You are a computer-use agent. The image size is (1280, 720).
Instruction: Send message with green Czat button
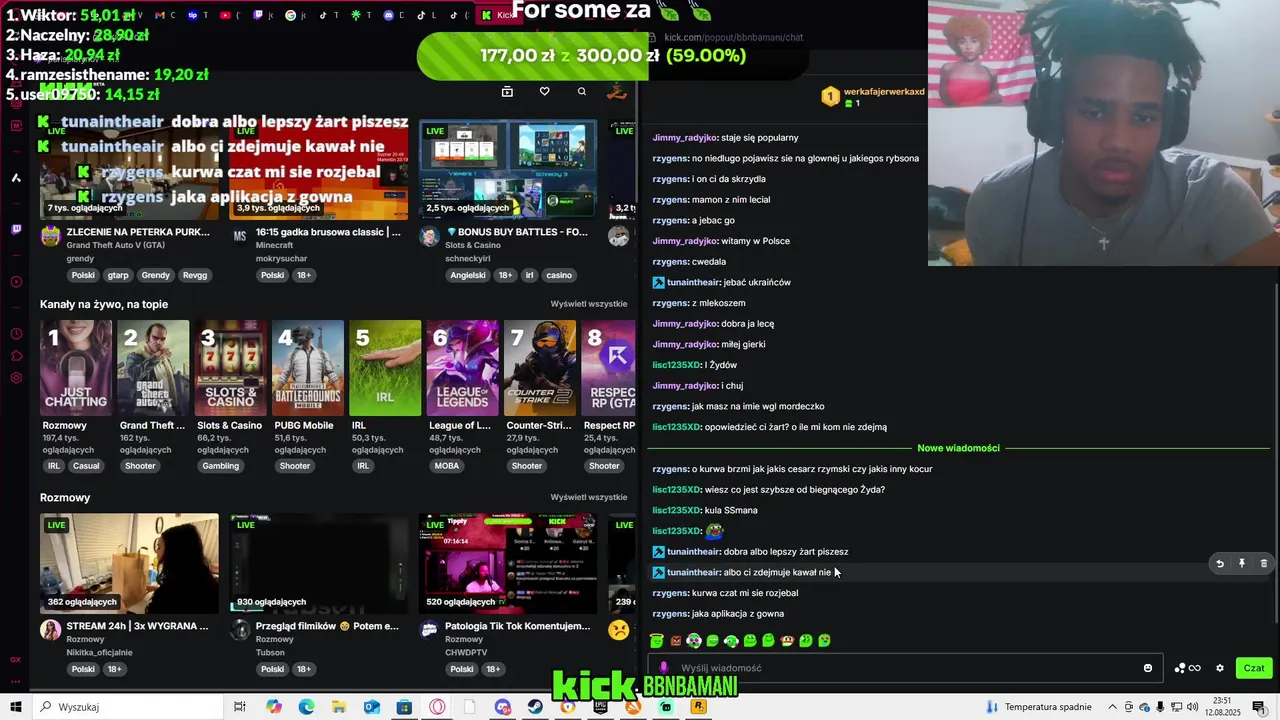[1254, 668]
